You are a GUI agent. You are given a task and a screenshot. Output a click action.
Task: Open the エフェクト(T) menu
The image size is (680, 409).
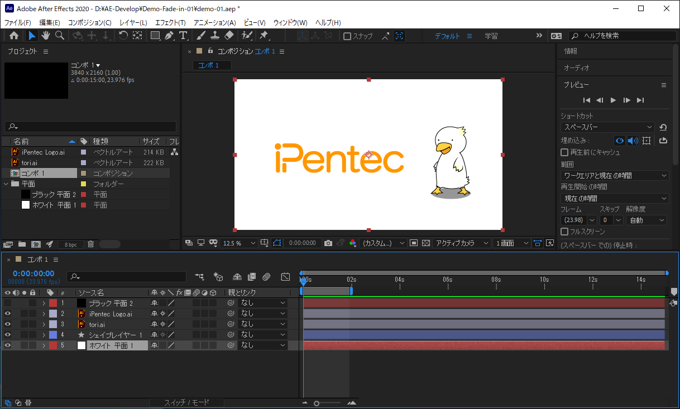170,23
